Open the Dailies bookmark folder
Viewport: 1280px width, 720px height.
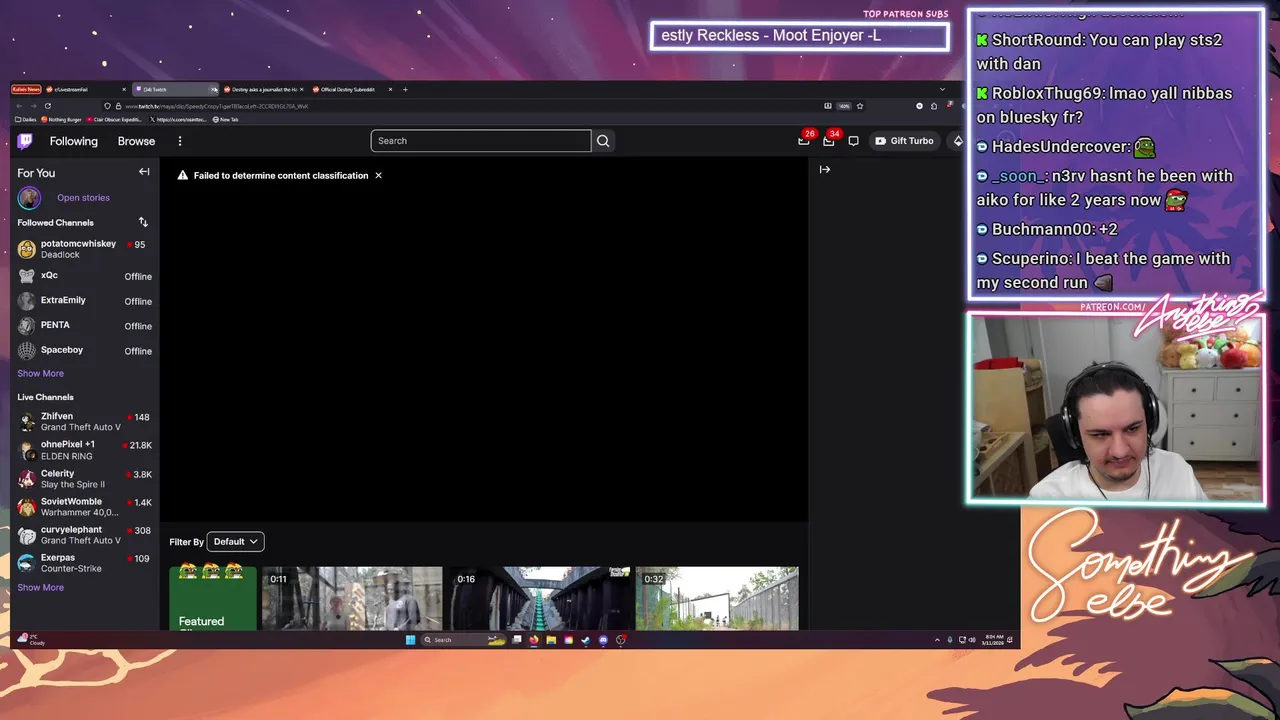pyautogui.click(x=26, y=119)
